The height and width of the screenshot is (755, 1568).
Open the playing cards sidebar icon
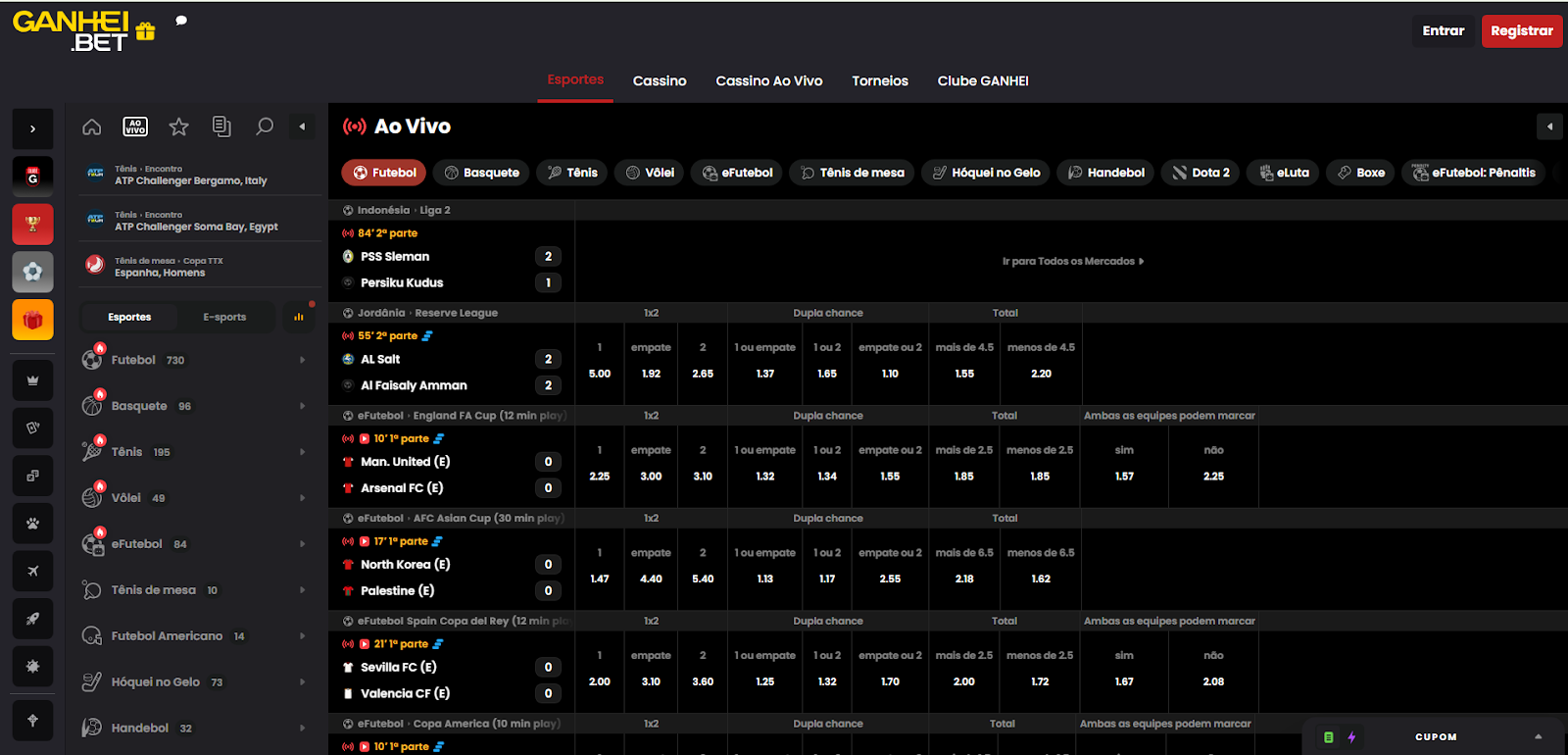32,428
